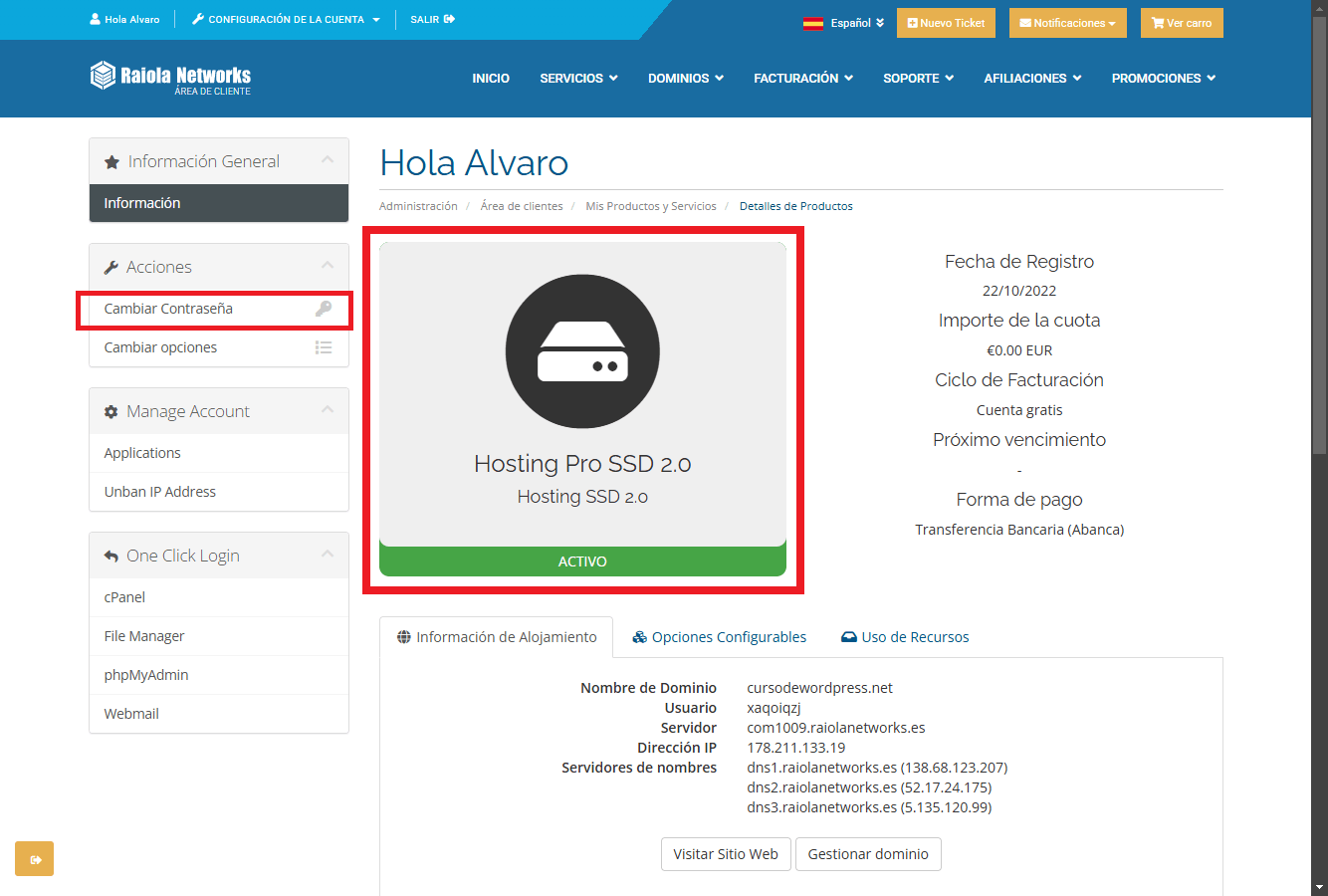Open the Notificaciones dropdown

pos(1067,23)
